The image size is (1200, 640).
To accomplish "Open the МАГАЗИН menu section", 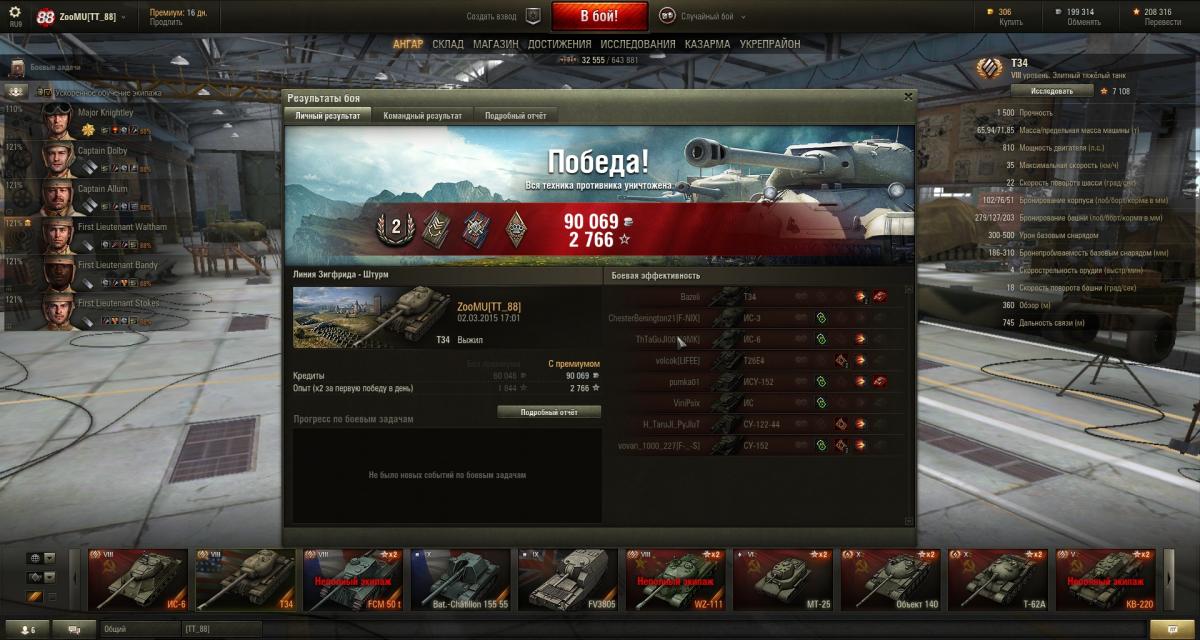I will tap(495, 44).
